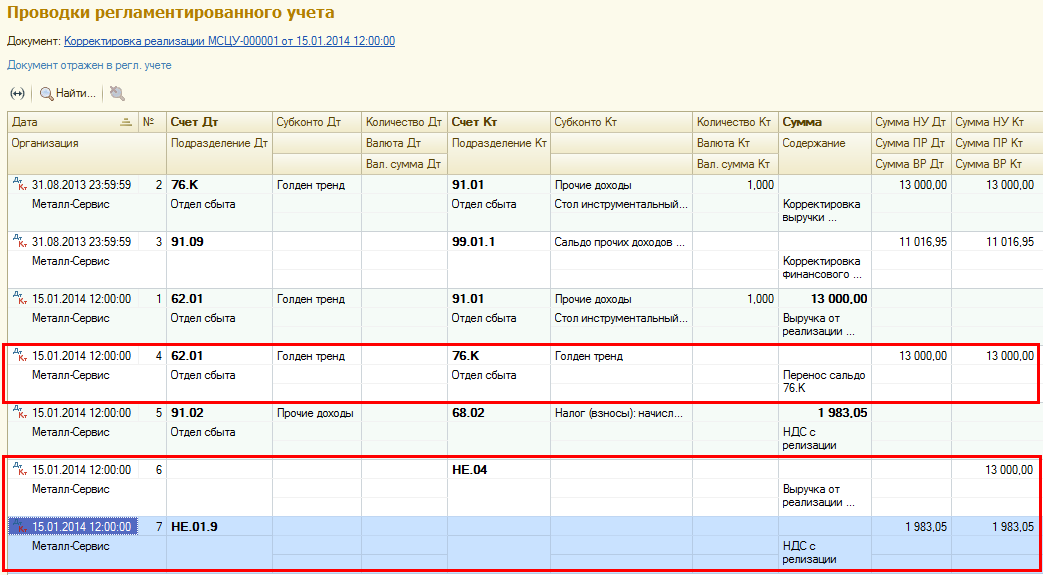Click the Дт/Кт icon of posting number 2
Screen dimensions: 1043x575
coord(19,184)
